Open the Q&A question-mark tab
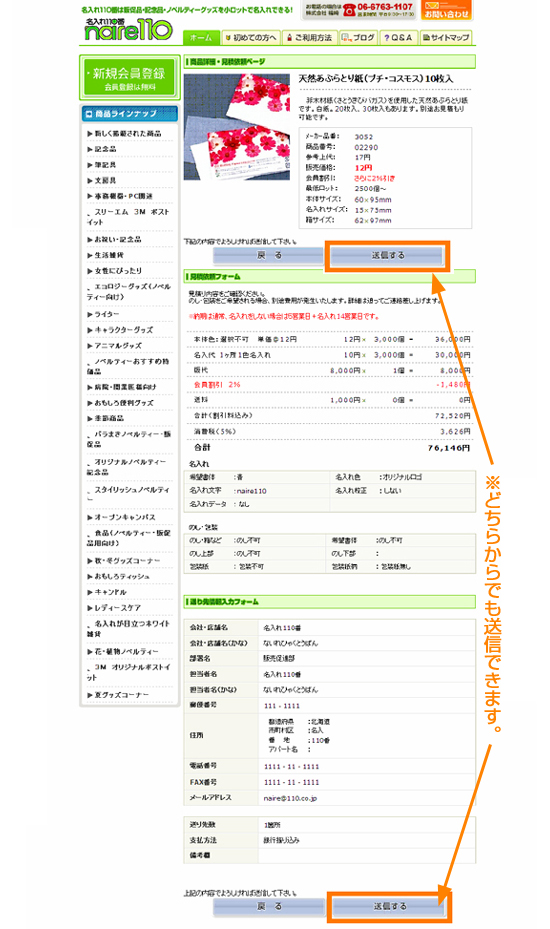This screenshot has width=550, height=929. [398, 37]
